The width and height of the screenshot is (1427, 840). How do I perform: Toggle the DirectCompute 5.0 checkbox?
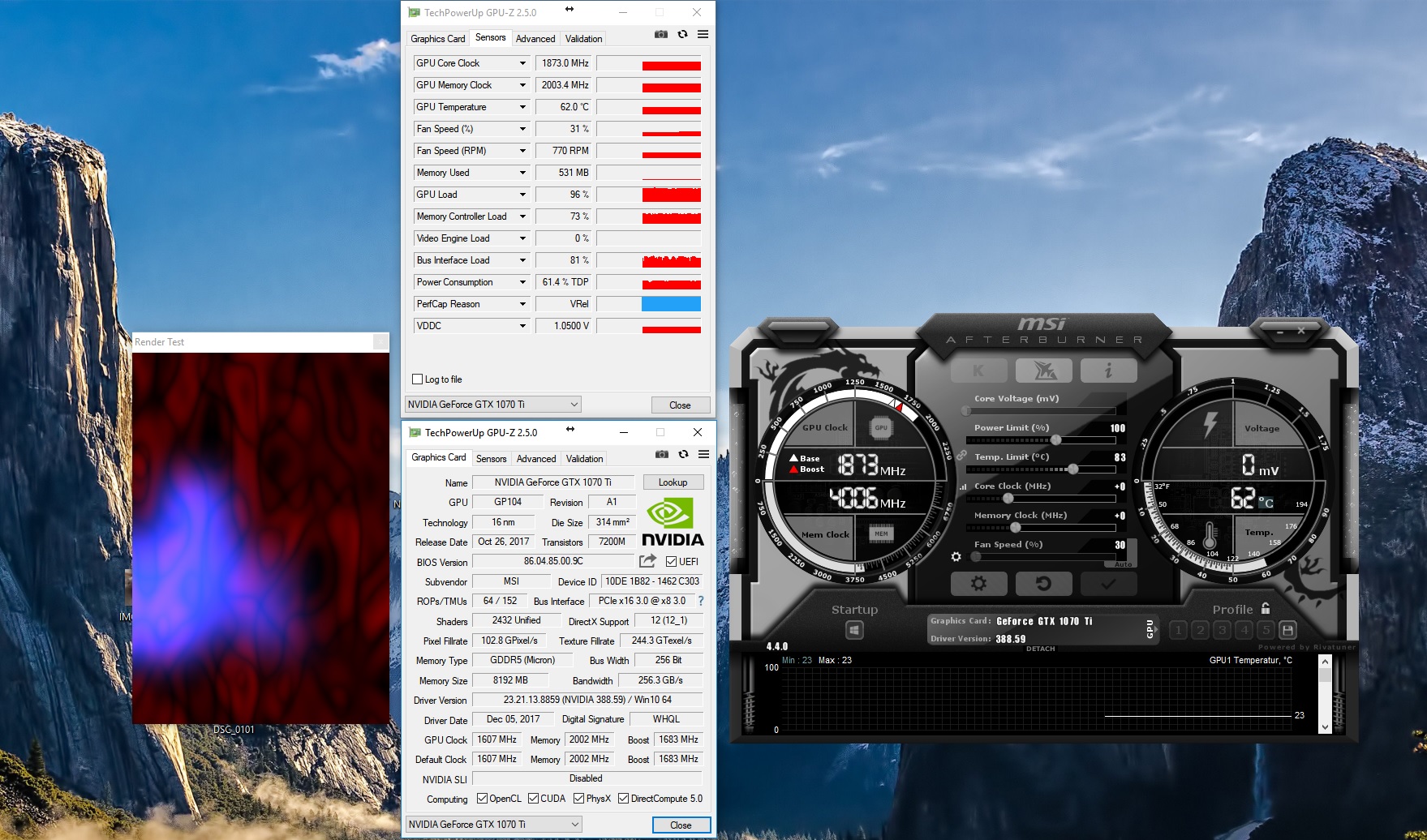coord(624,799)
